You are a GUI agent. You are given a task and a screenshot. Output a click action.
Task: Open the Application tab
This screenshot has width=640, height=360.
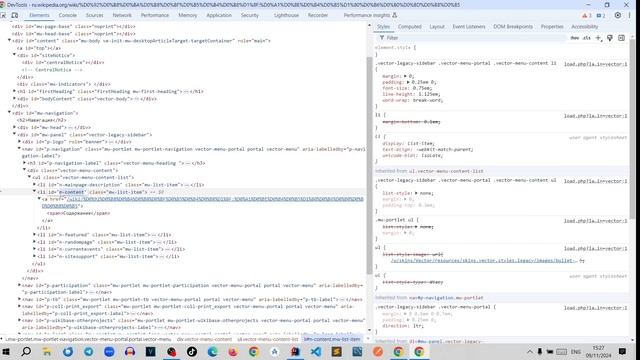tap(219, 15)
